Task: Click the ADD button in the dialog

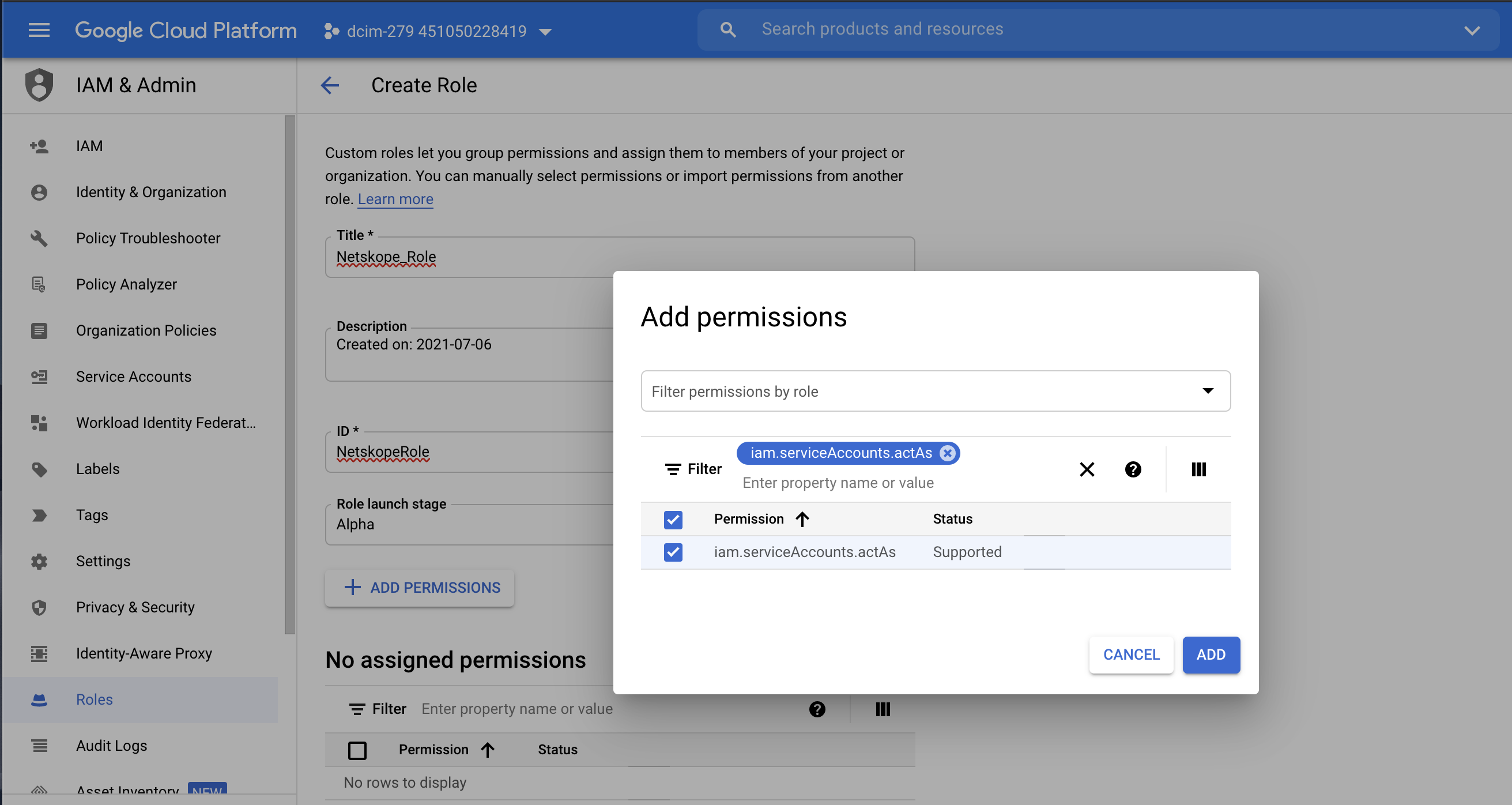Action: (1211, 654)
